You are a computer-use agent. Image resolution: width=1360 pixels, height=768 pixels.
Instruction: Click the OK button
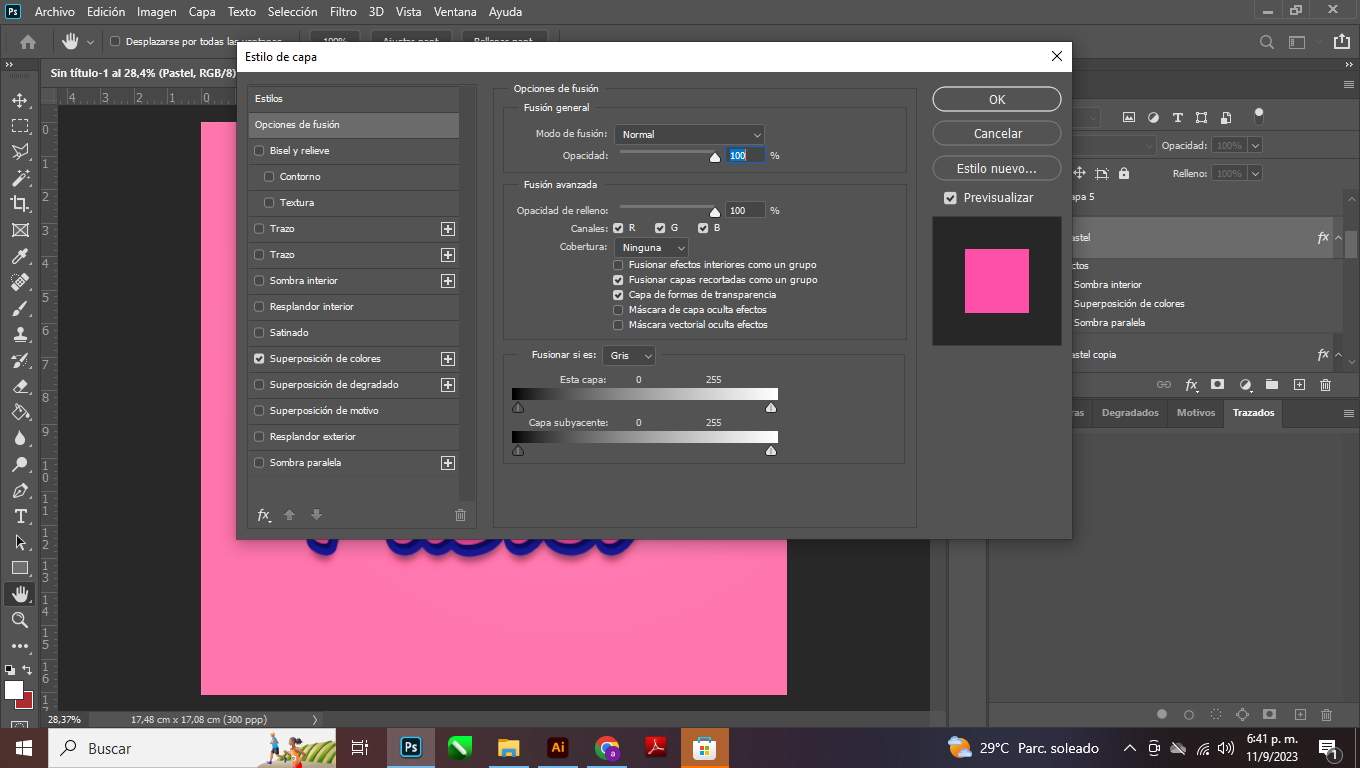click(x=997, y=99)
